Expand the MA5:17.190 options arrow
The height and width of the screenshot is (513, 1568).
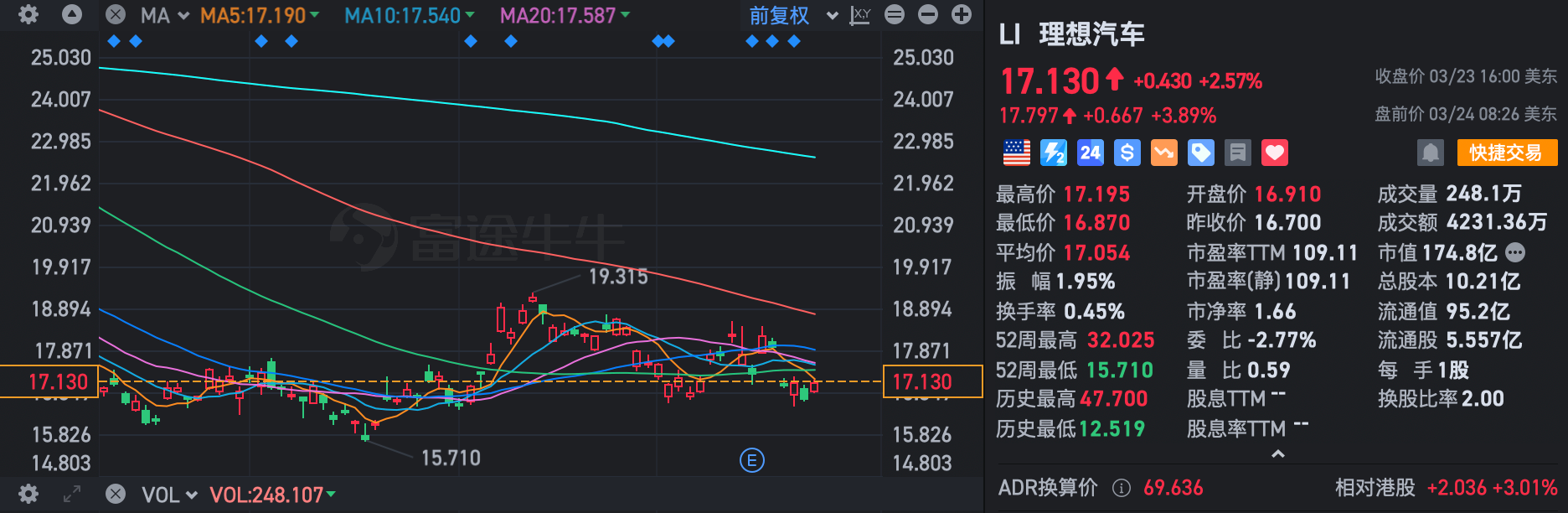pyautogui.click(x=314, y=15)
